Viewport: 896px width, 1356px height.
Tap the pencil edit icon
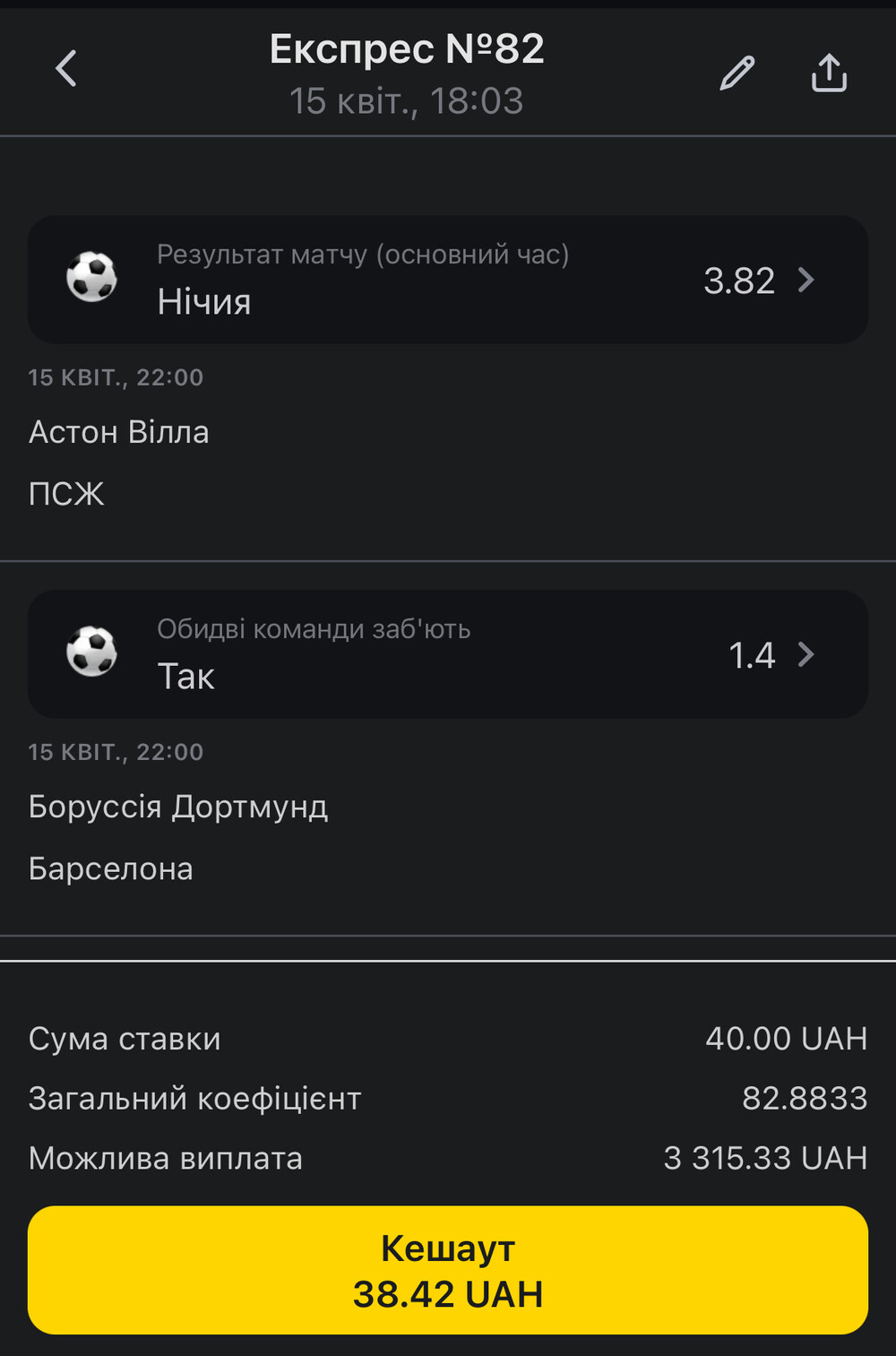pos(737,73)
